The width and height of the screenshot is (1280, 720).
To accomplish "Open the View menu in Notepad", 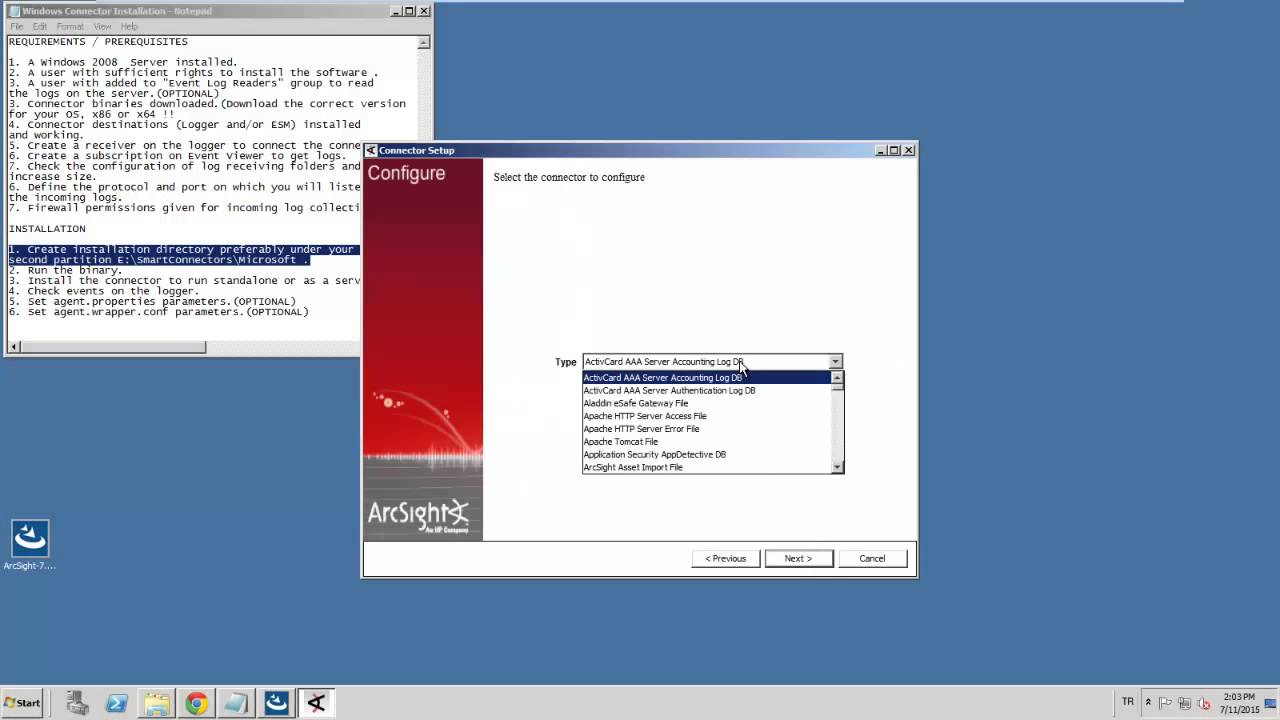I will pos(102,26).
